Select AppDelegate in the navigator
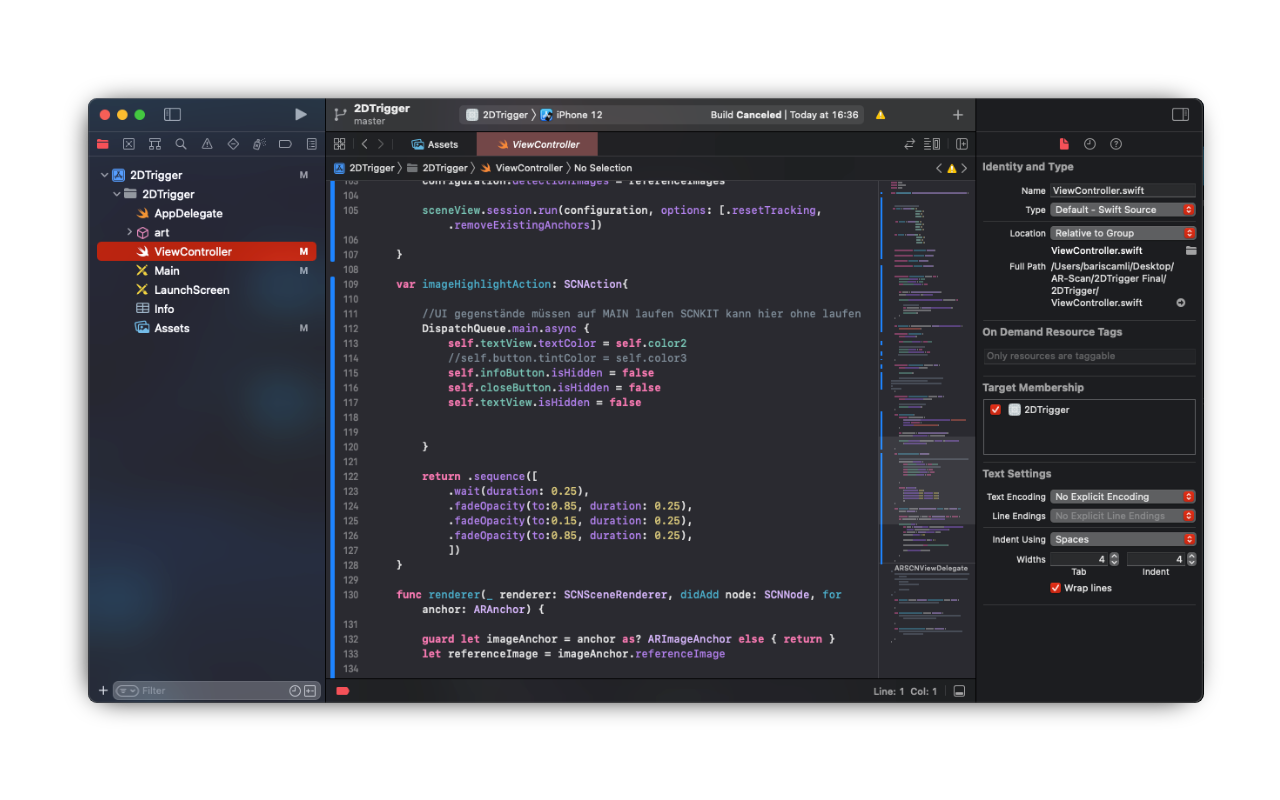 [188, 213]
